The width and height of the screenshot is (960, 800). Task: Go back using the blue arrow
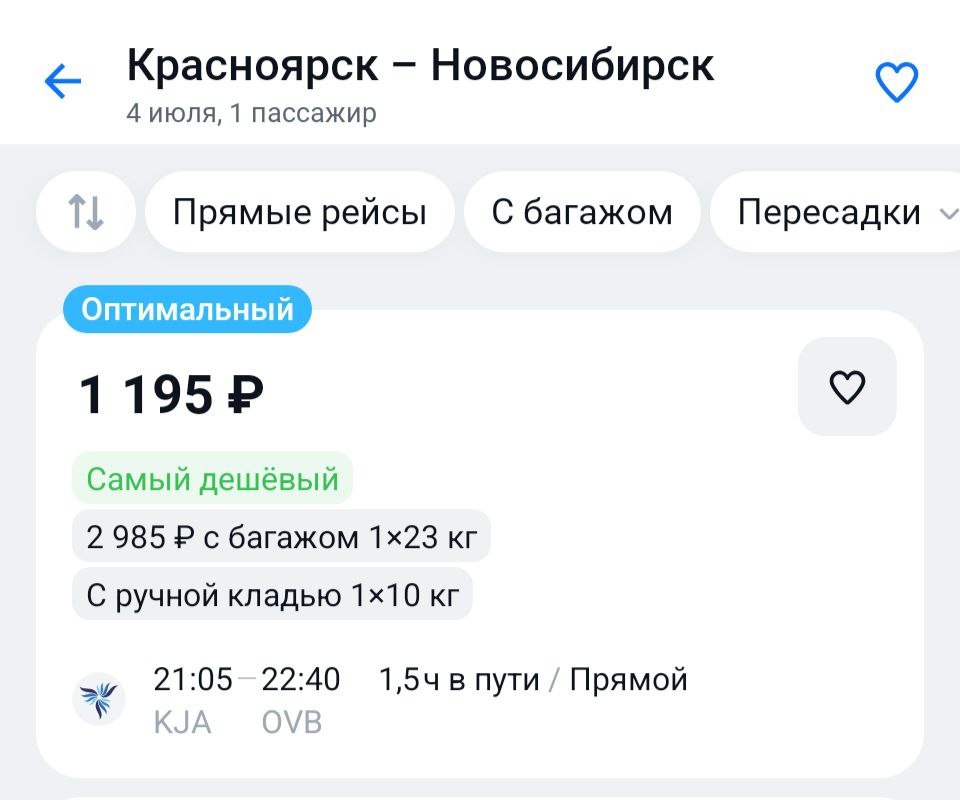point(63,80)
